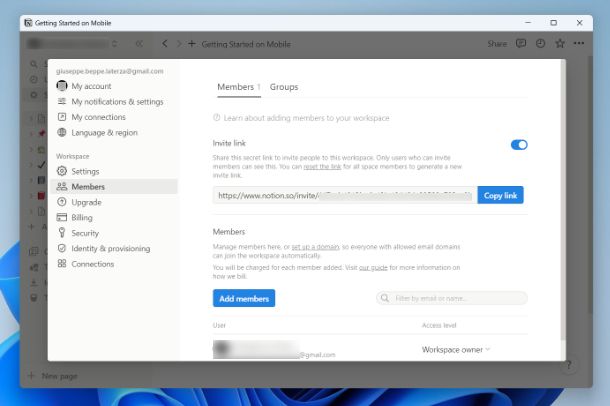Click the New page button at bottom
The height and width of the screenshot is (406, 610).
pos(53,376)
